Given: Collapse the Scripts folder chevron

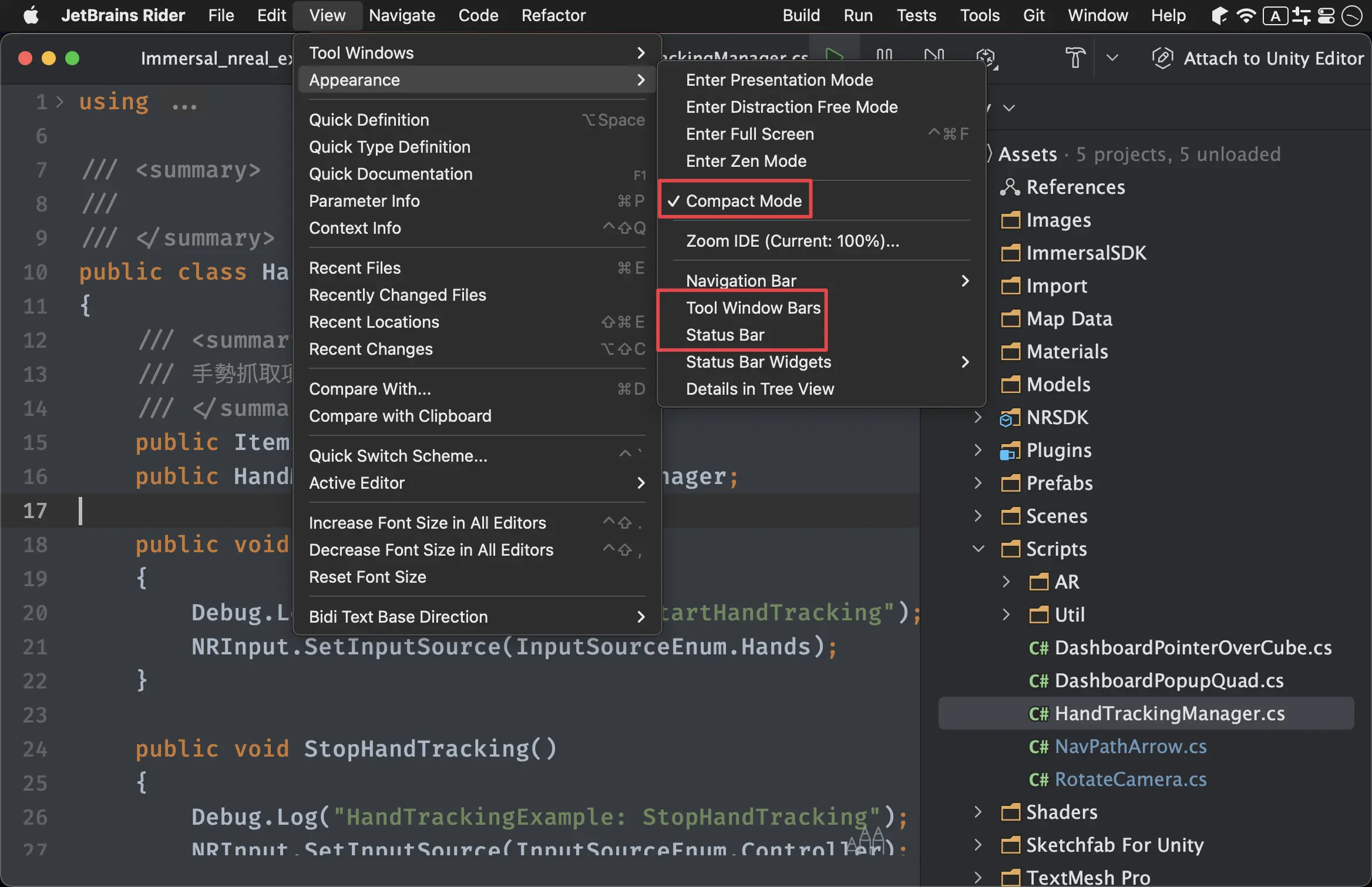Looking at the screenshot, I should pyautogui.click(x=978, y=549).
